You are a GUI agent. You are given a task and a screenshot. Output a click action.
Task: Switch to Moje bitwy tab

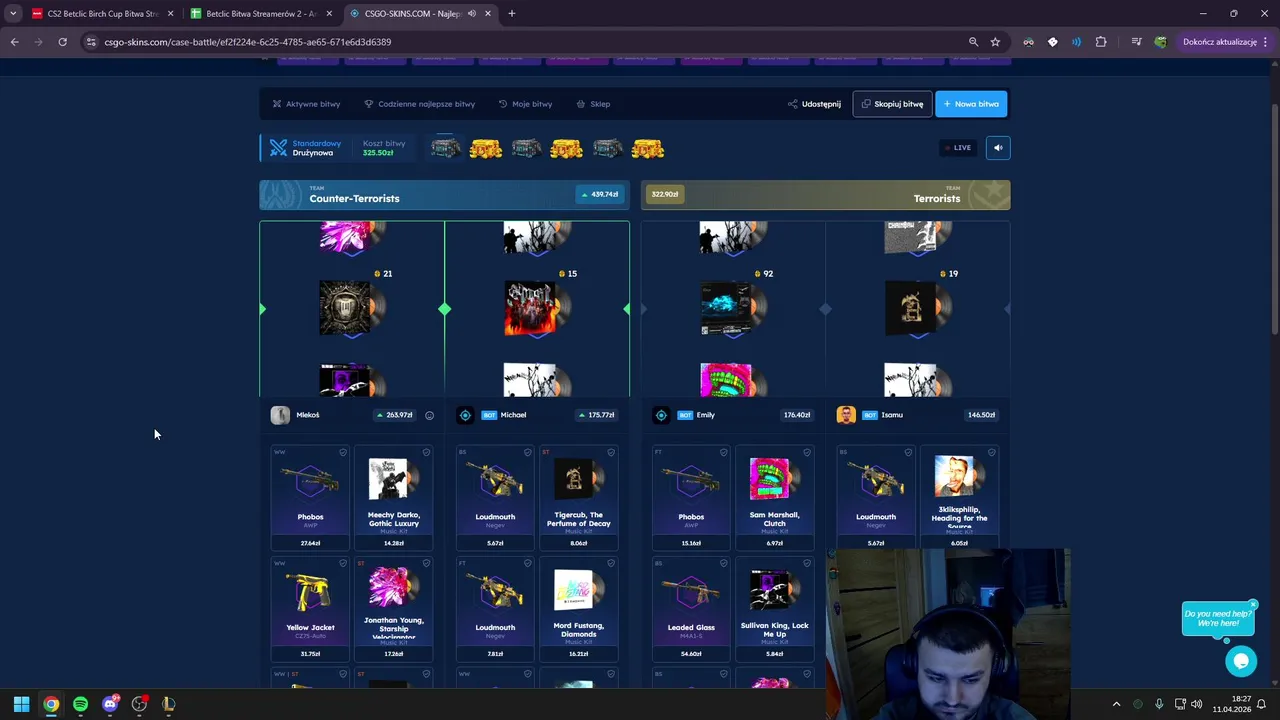(525, 104)
